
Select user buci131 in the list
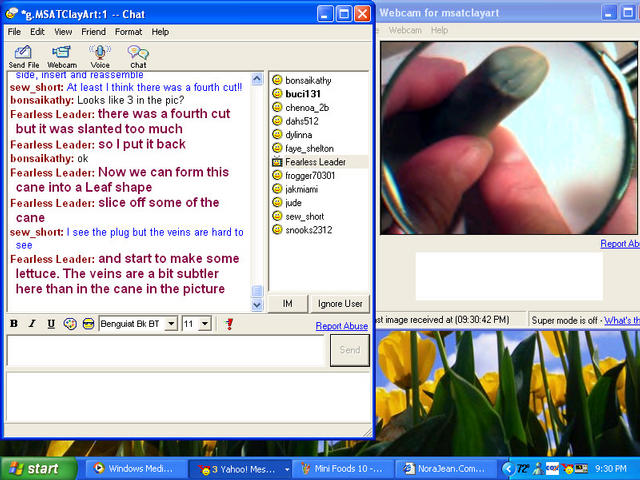pyautogui.click(x=303, y=94)
